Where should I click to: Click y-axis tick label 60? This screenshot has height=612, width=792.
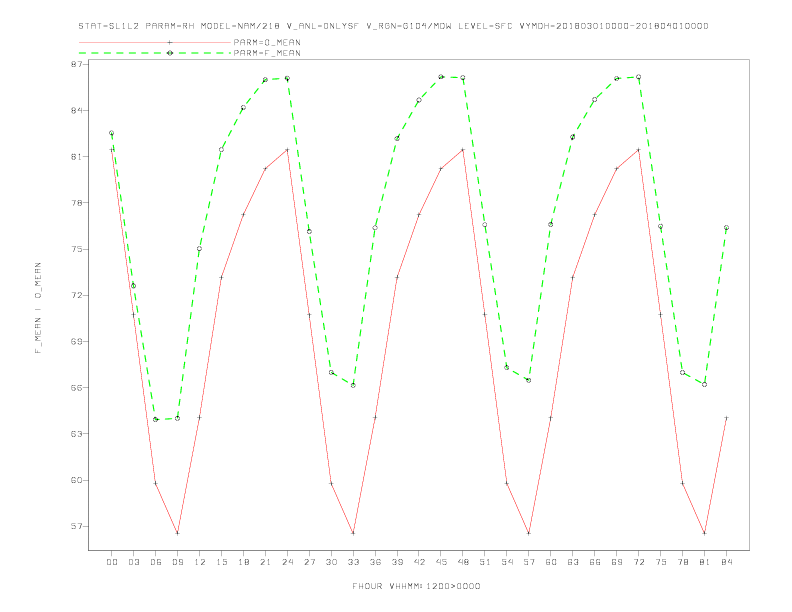click(x=78, y=480)
